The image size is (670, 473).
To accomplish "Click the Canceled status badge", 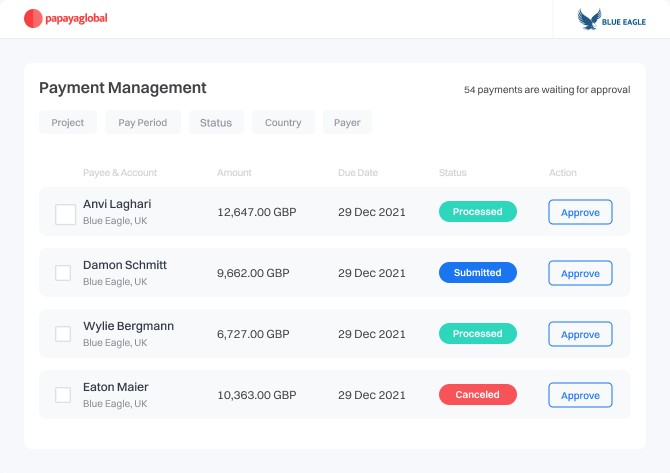I will 478,394.
